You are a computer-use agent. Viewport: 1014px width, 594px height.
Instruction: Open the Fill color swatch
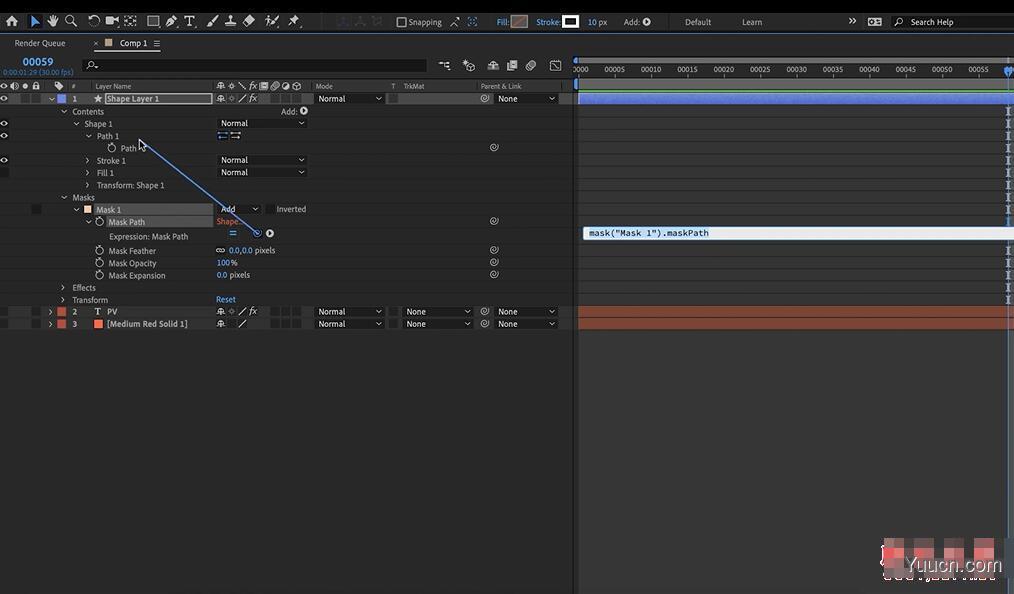[519, 22]
